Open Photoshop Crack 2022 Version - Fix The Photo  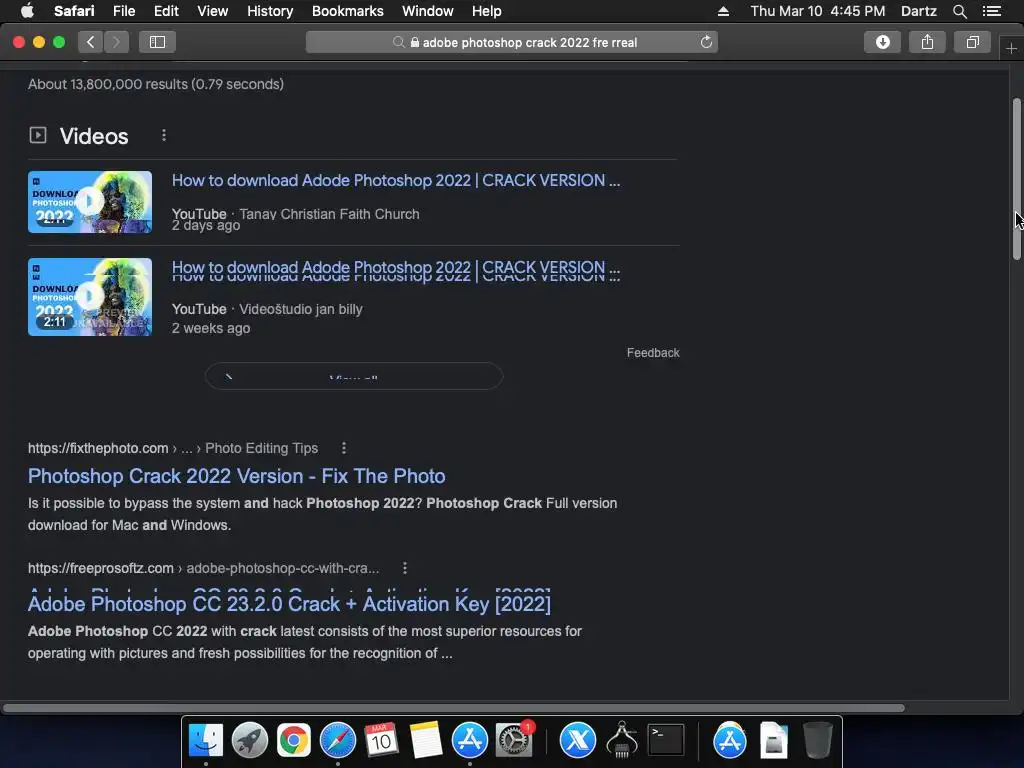236,476
